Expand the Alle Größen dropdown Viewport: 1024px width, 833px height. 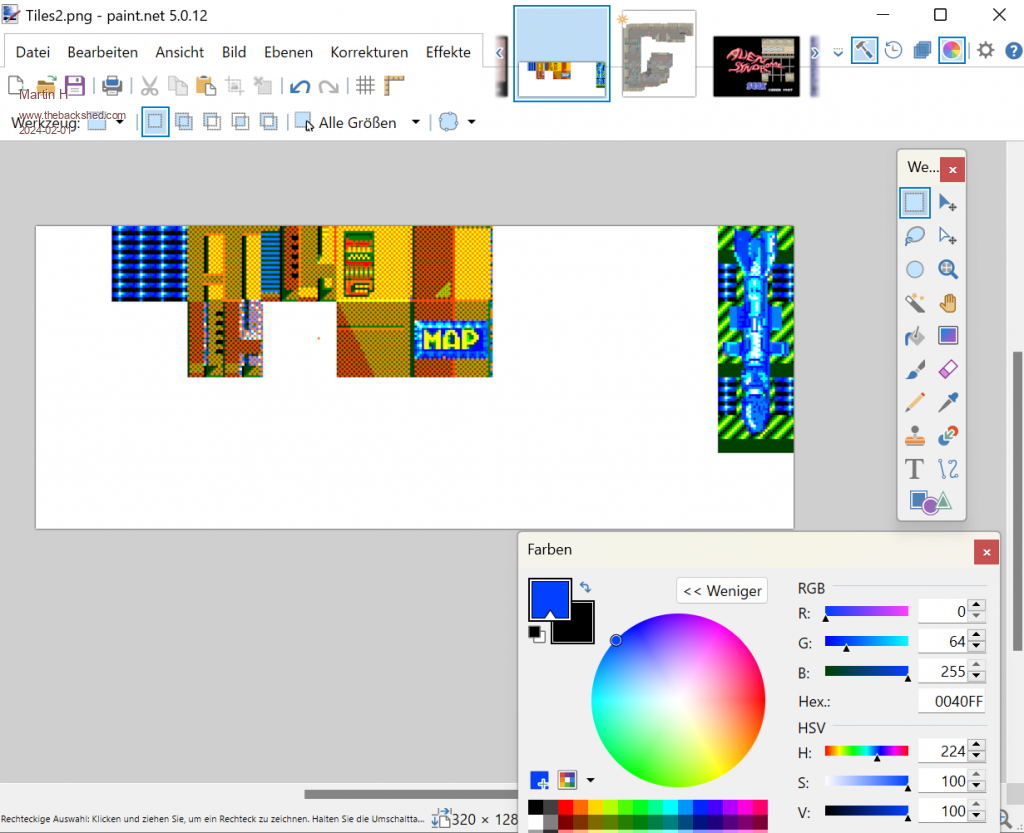tap(416, 123)
